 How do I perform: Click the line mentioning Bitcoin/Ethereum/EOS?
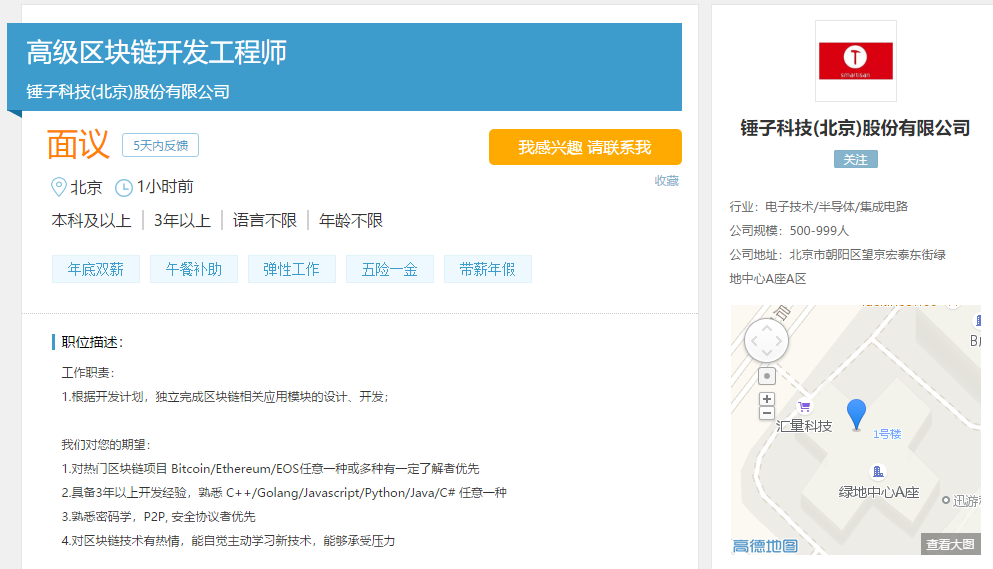point(270,469)
